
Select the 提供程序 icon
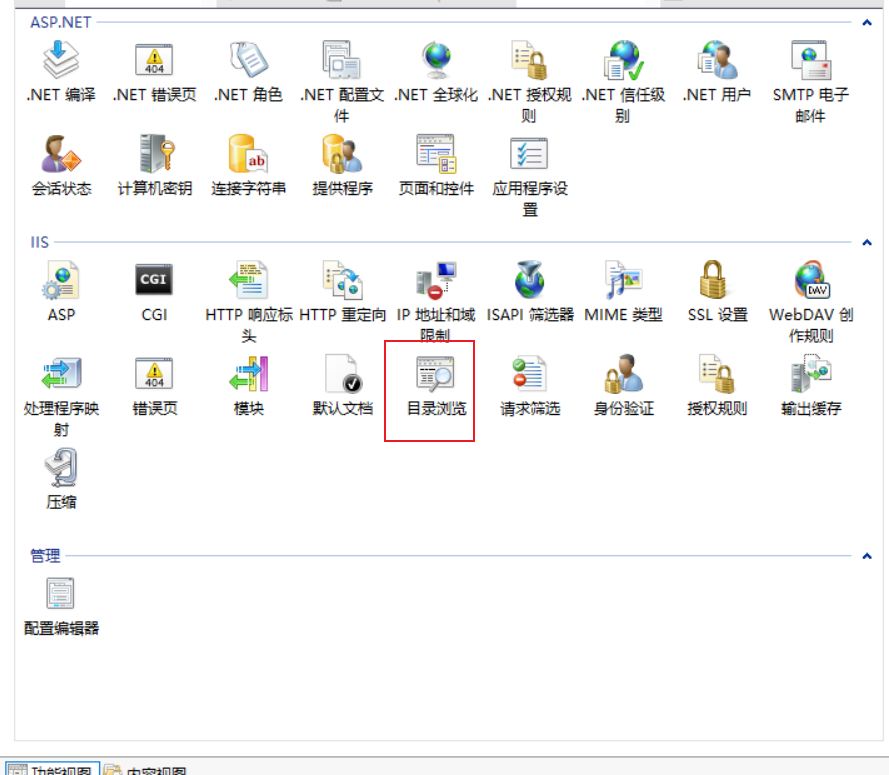(342, 154)
